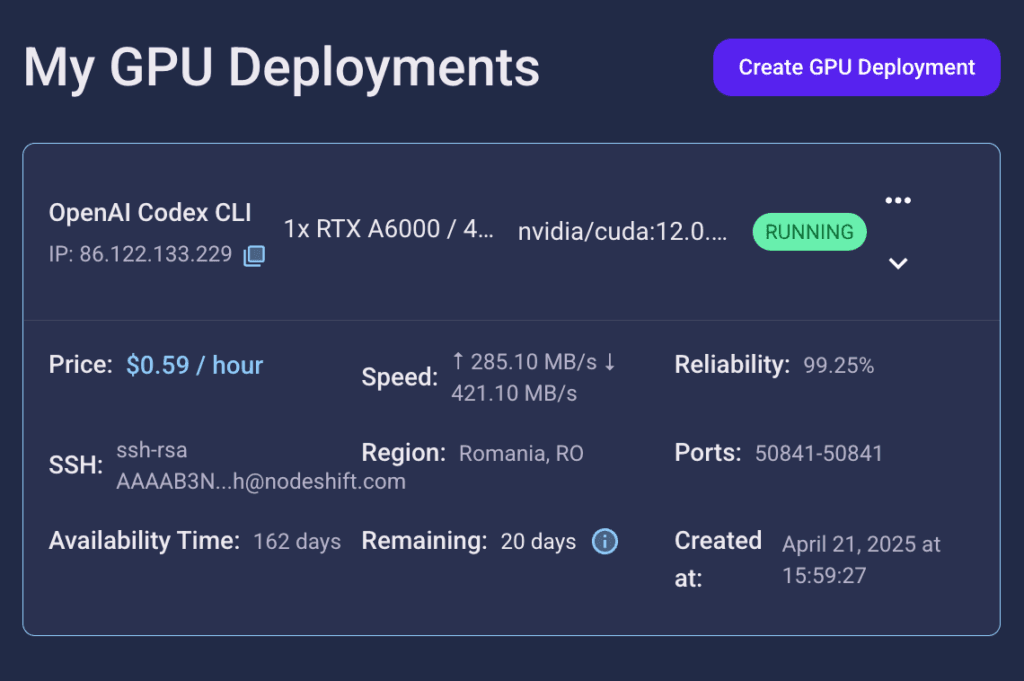
Task: Click the 285.10 MB/s upload speed
Action: click(x=534, y=362)
